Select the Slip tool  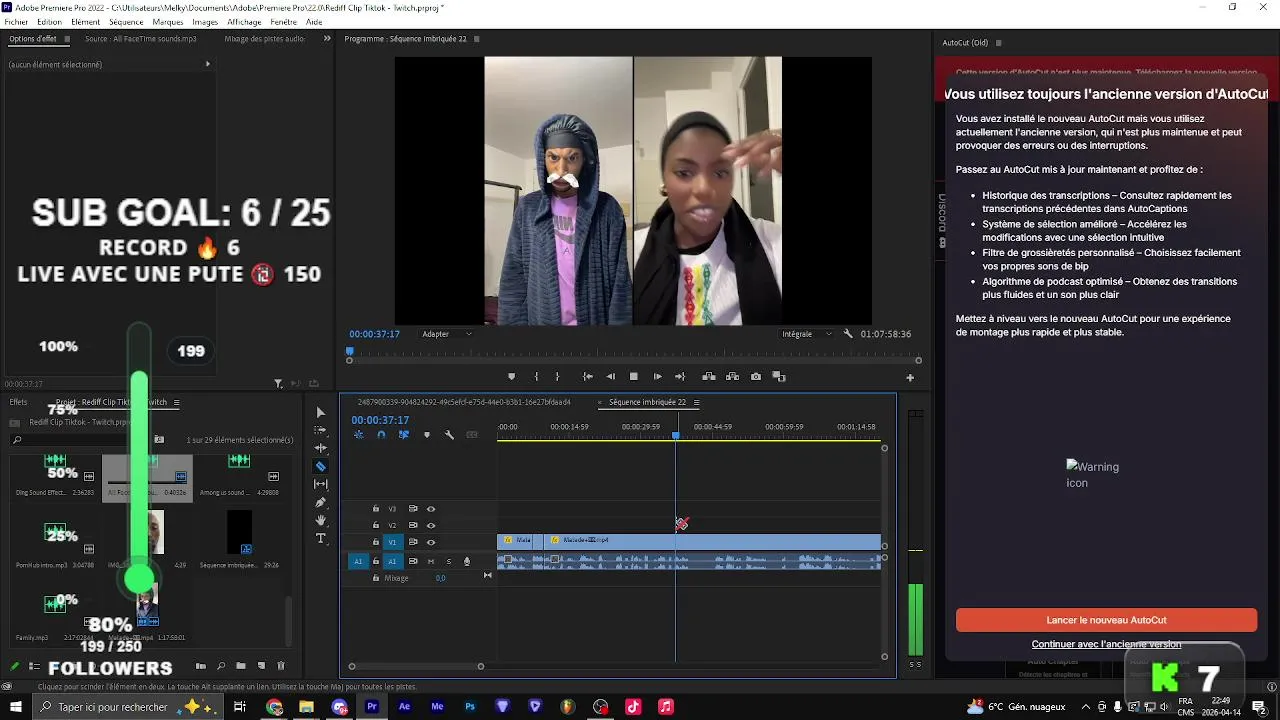pyautogui.click(x=320, y=484)
